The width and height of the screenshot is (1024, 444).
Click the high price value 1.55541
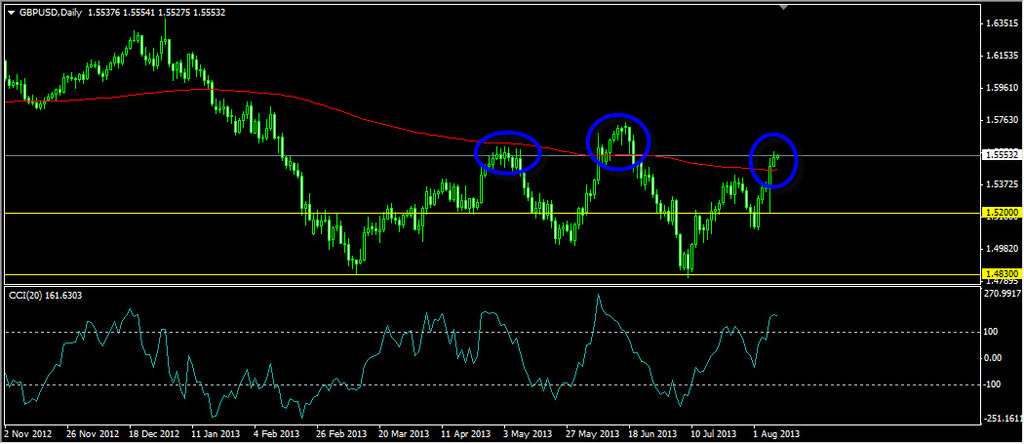(x=140, y=12)
